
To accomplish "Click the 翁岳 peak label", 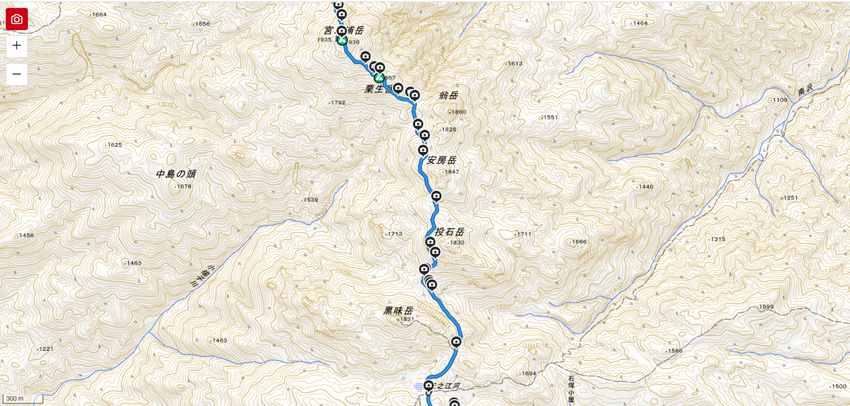I will (448, 95).
